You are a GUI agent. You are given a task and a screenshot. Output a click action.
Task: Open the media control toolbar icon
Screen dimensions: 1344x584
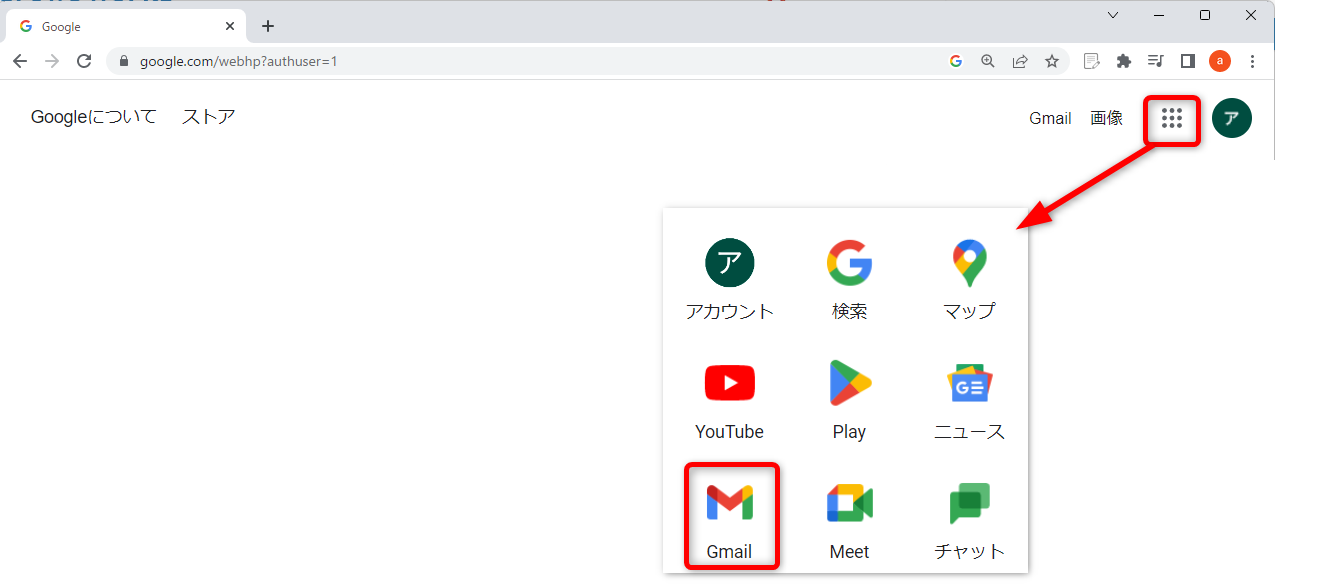1156,61
